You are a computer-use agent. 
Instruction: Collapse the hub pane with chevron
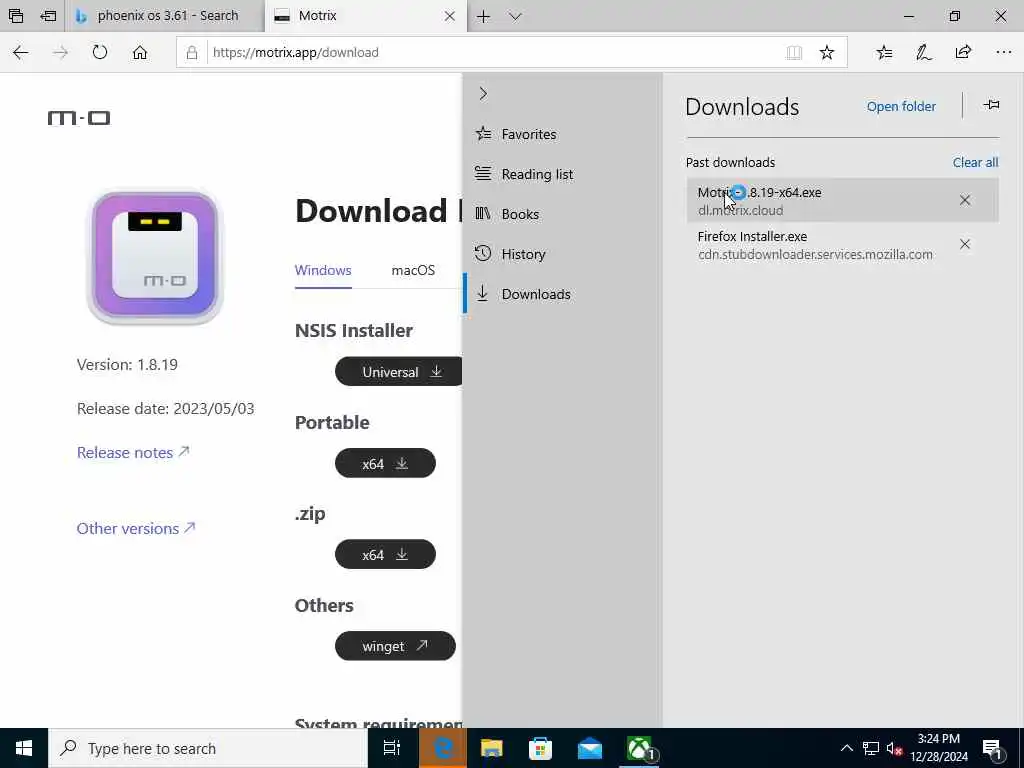(483, 93)
